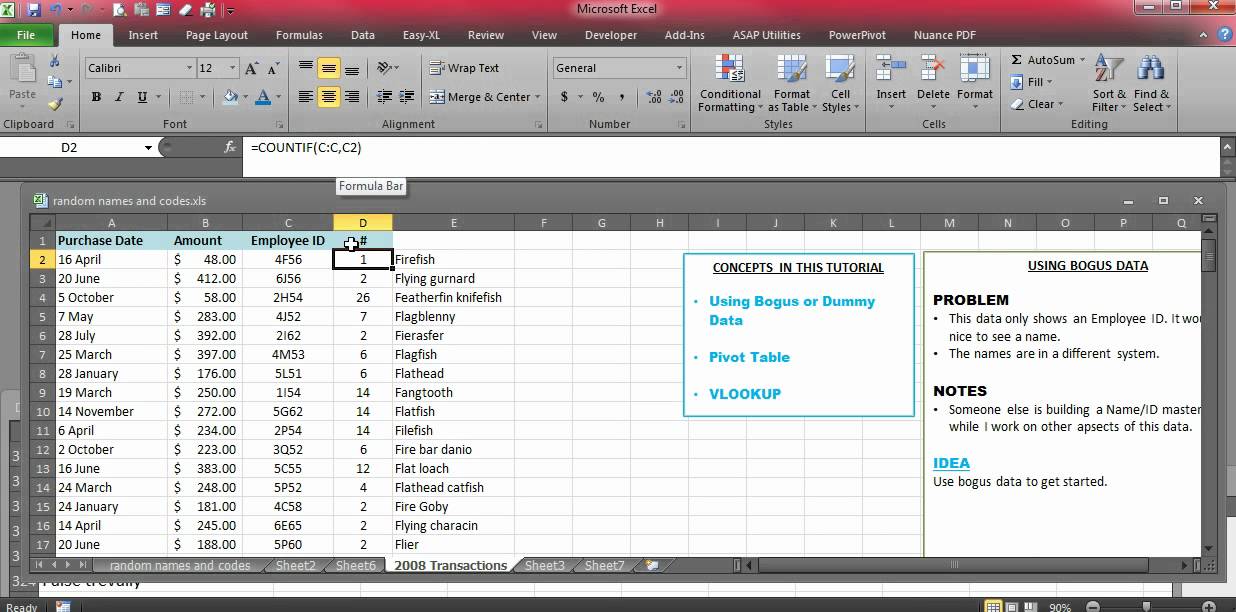Open the PowerPivot ribbon tab
This screenshot has width=1236, height=612.
(857, 34)
